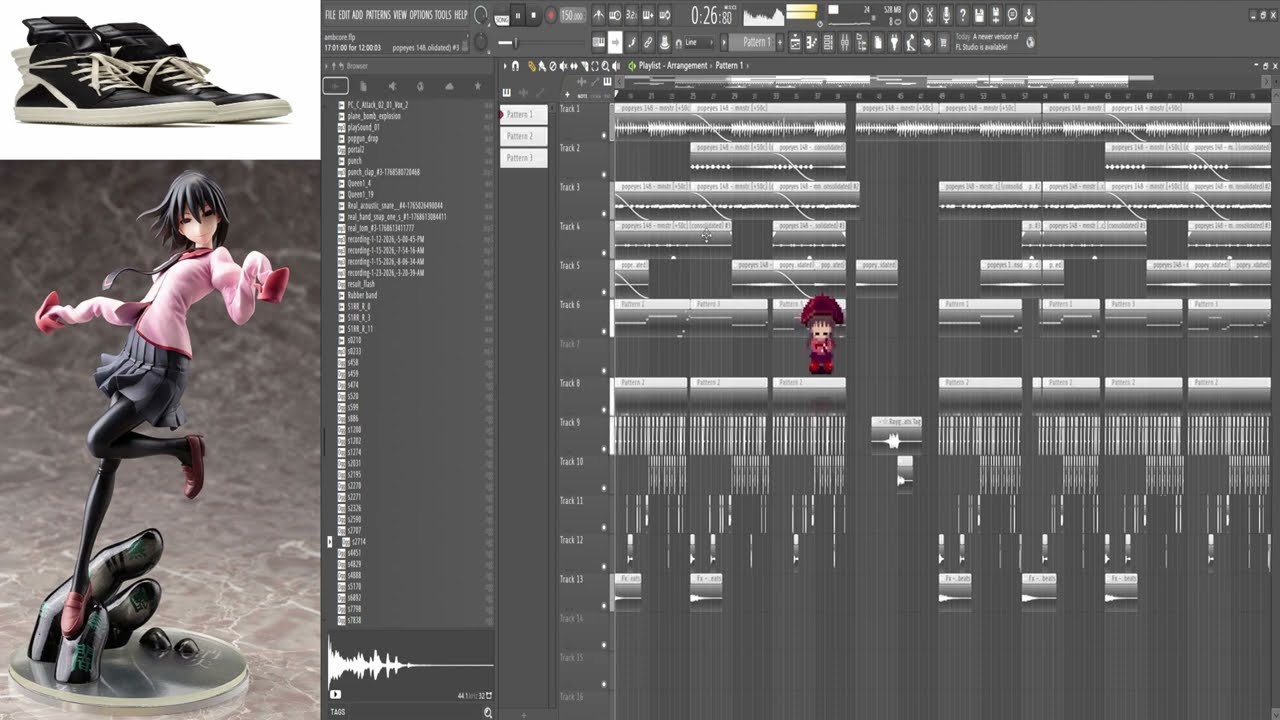This screenshot has height=720, width=1280.
Task: Open the shopping cart content library icon
Action: coord(942,42)
